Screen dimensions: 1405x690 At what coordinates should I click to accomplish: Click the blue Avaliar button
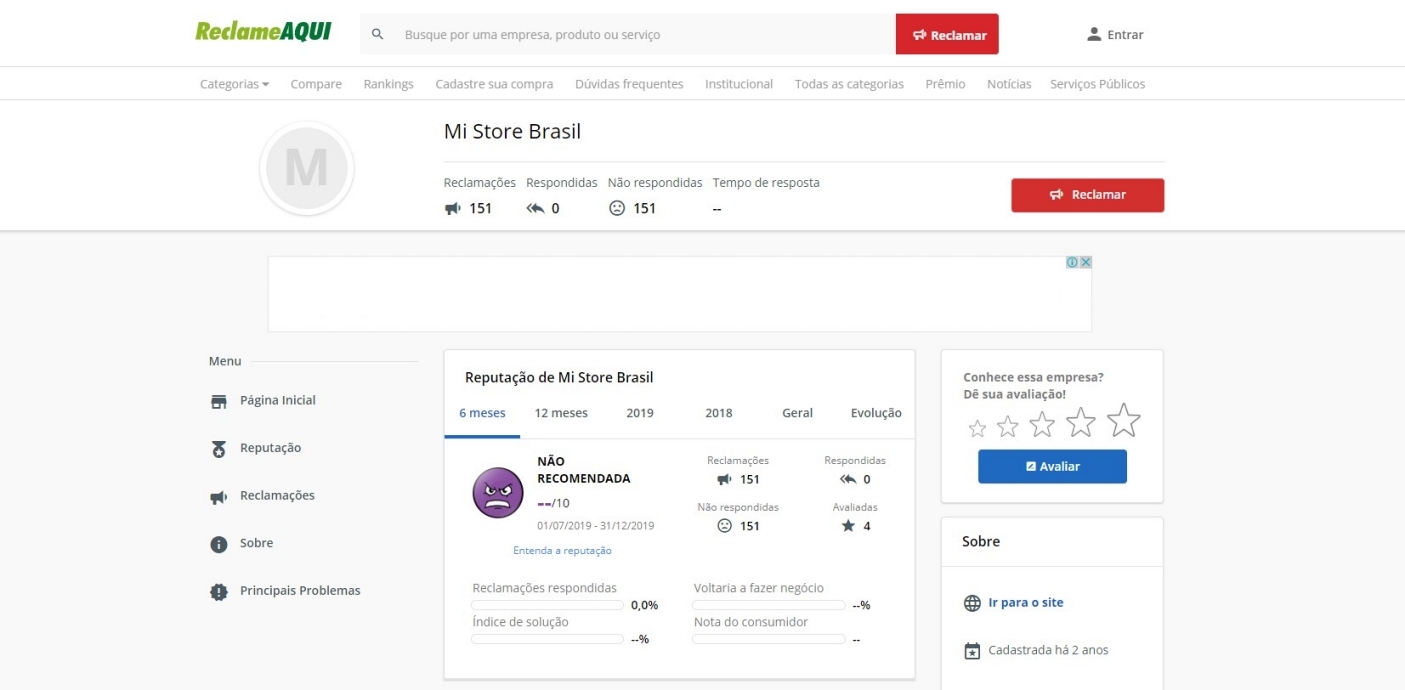[x=1052, y=467]
